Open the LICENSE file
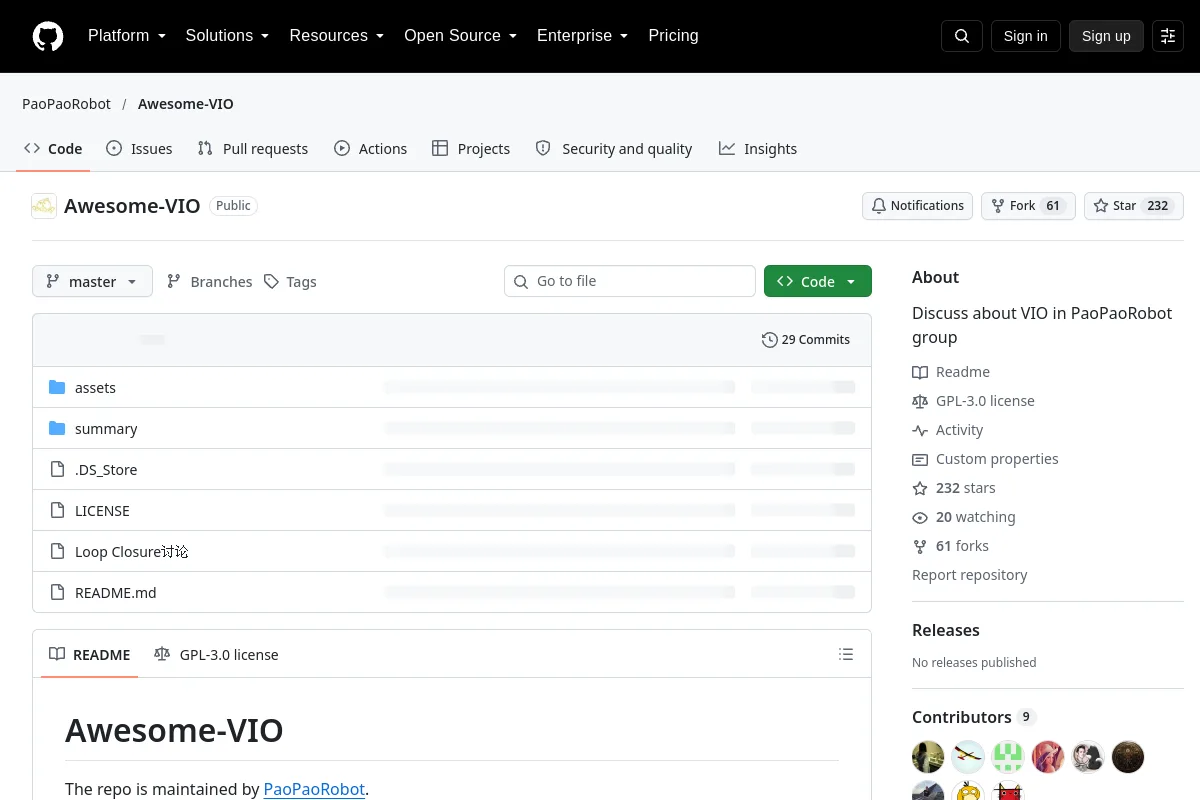 pos(102,511)
